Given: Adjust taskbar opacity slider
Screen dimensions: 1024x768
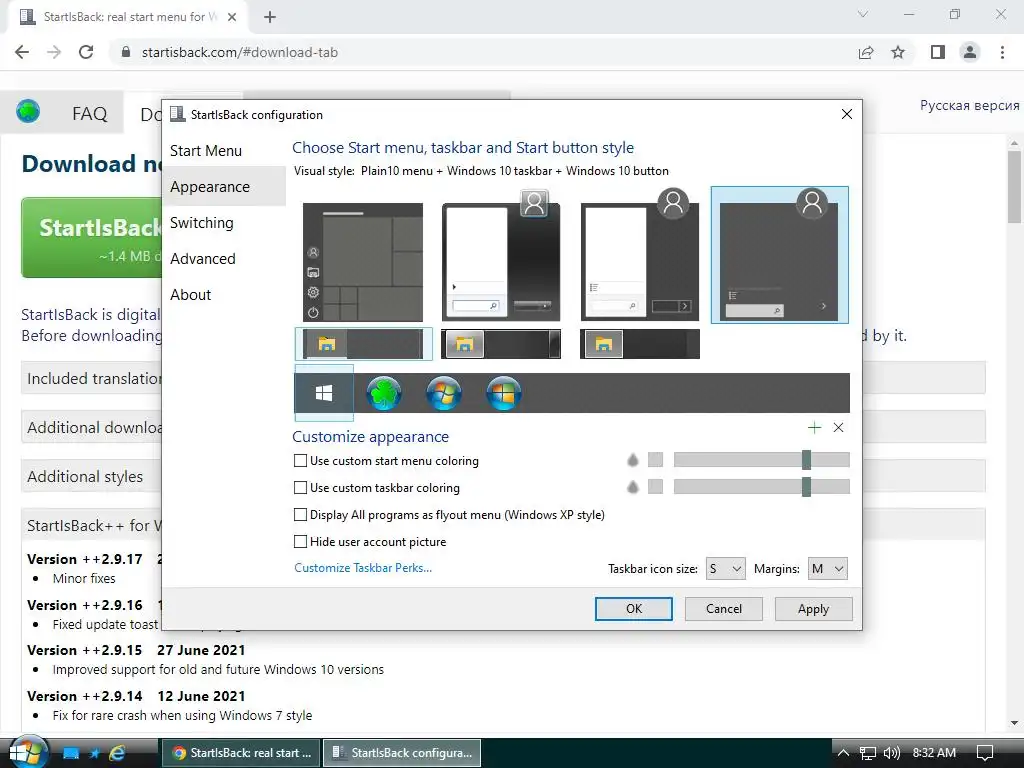Looking at the screenshot, I should (761, 487).
